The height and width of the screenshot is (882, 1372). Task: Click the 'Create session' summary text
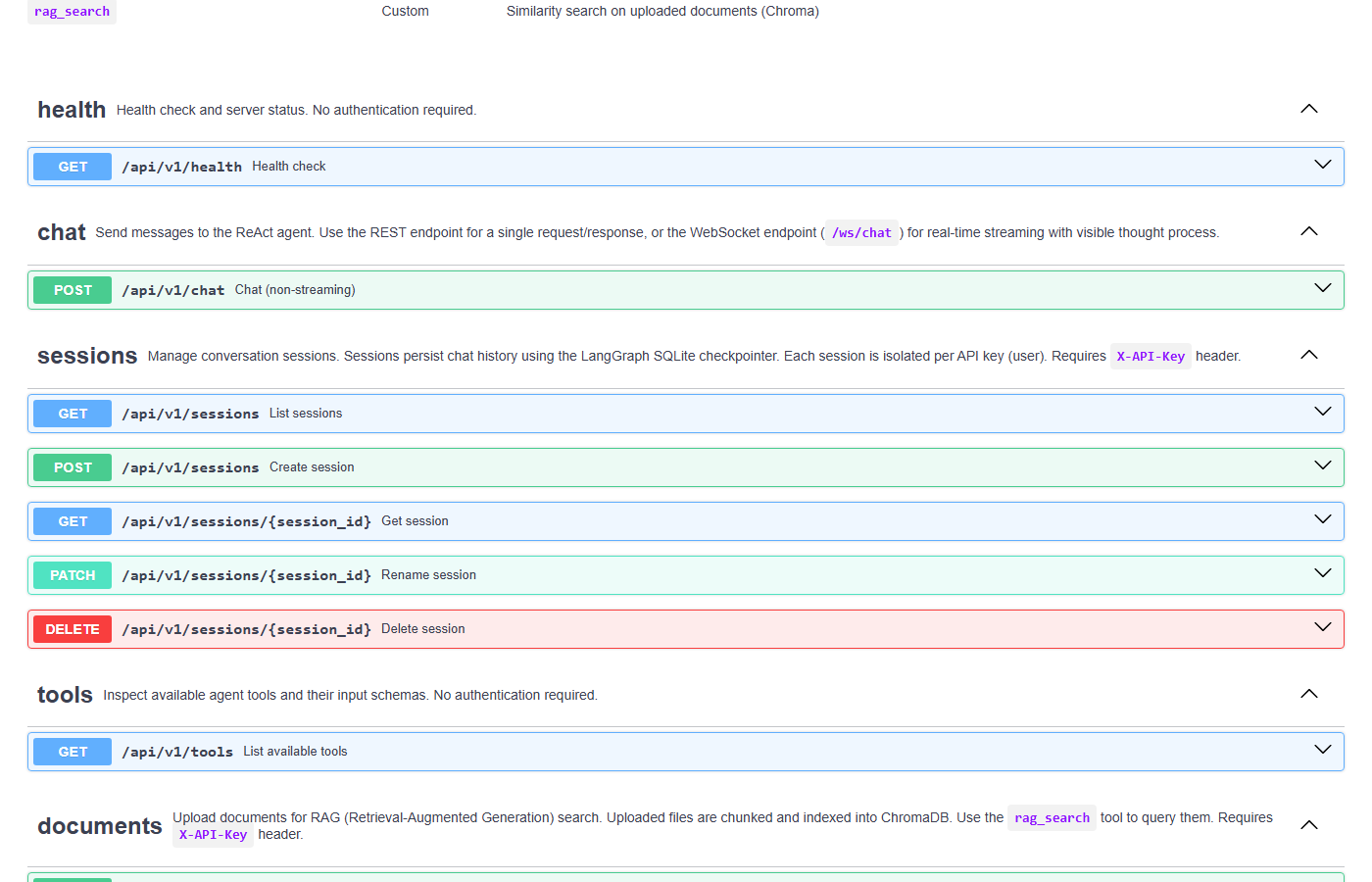312,467
